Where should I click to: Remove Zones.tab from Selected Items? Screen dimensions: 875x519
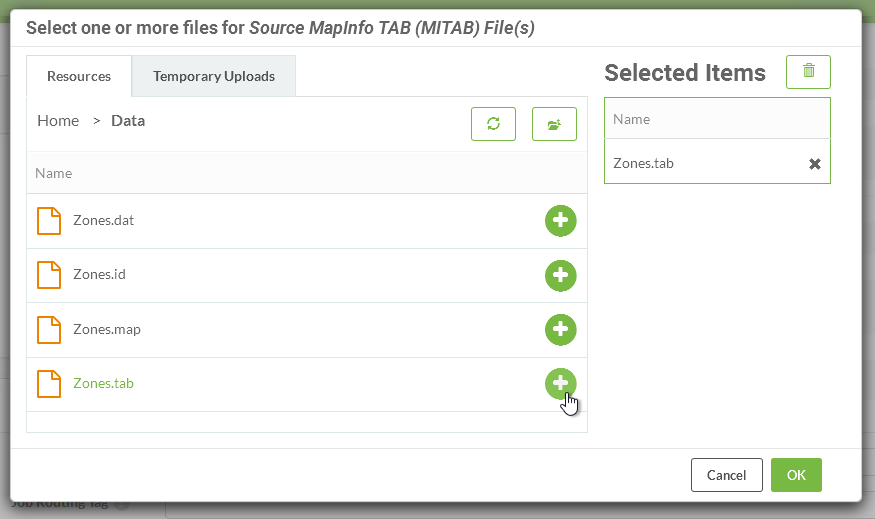(x=815, y=164)
